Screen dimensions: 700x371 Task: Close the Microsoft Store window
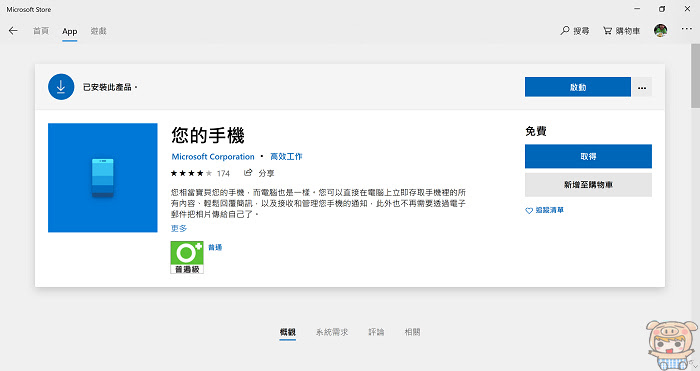[687, 9]
